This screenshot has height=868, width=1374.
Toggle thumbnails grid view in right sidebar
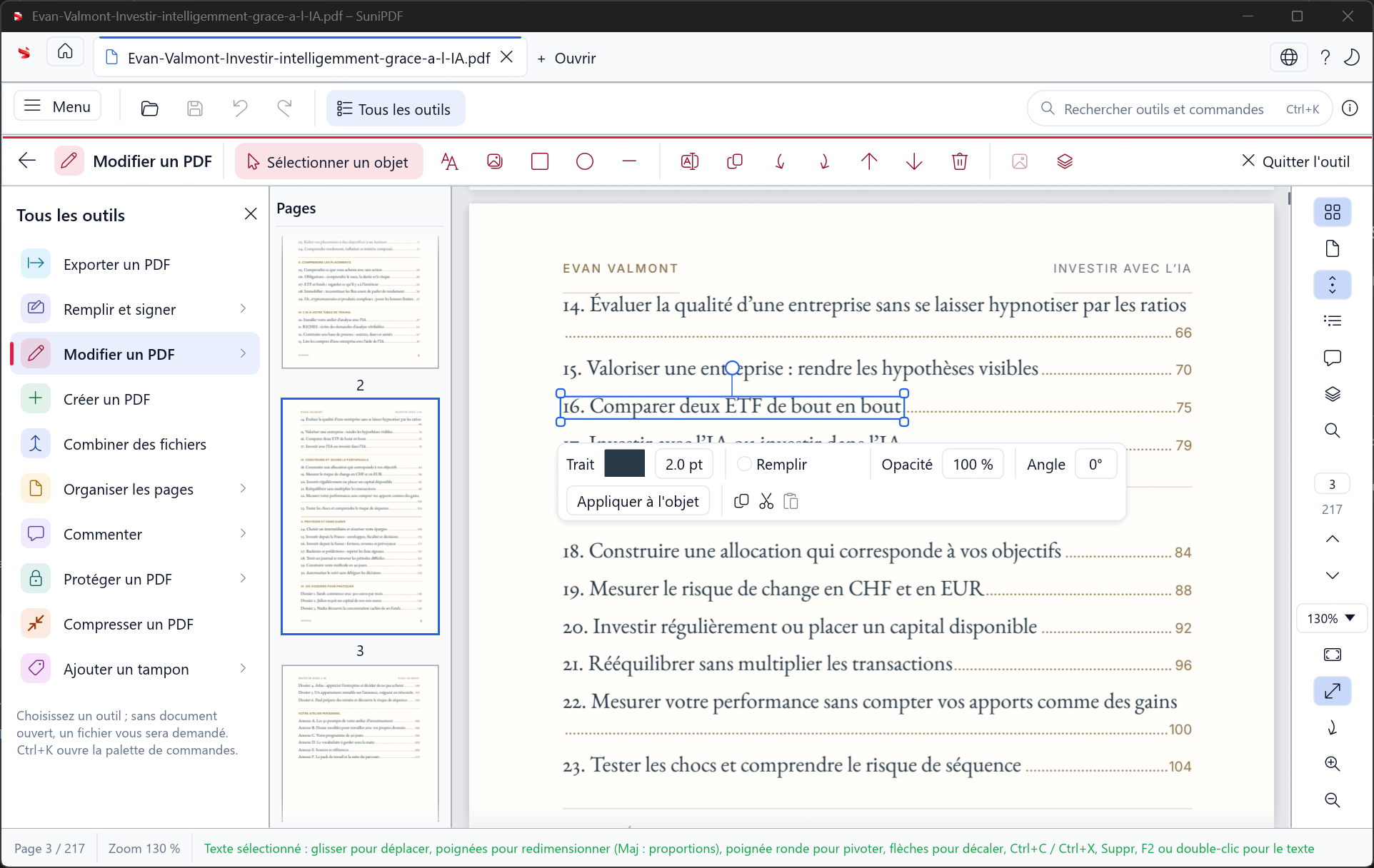[1333, 212]
